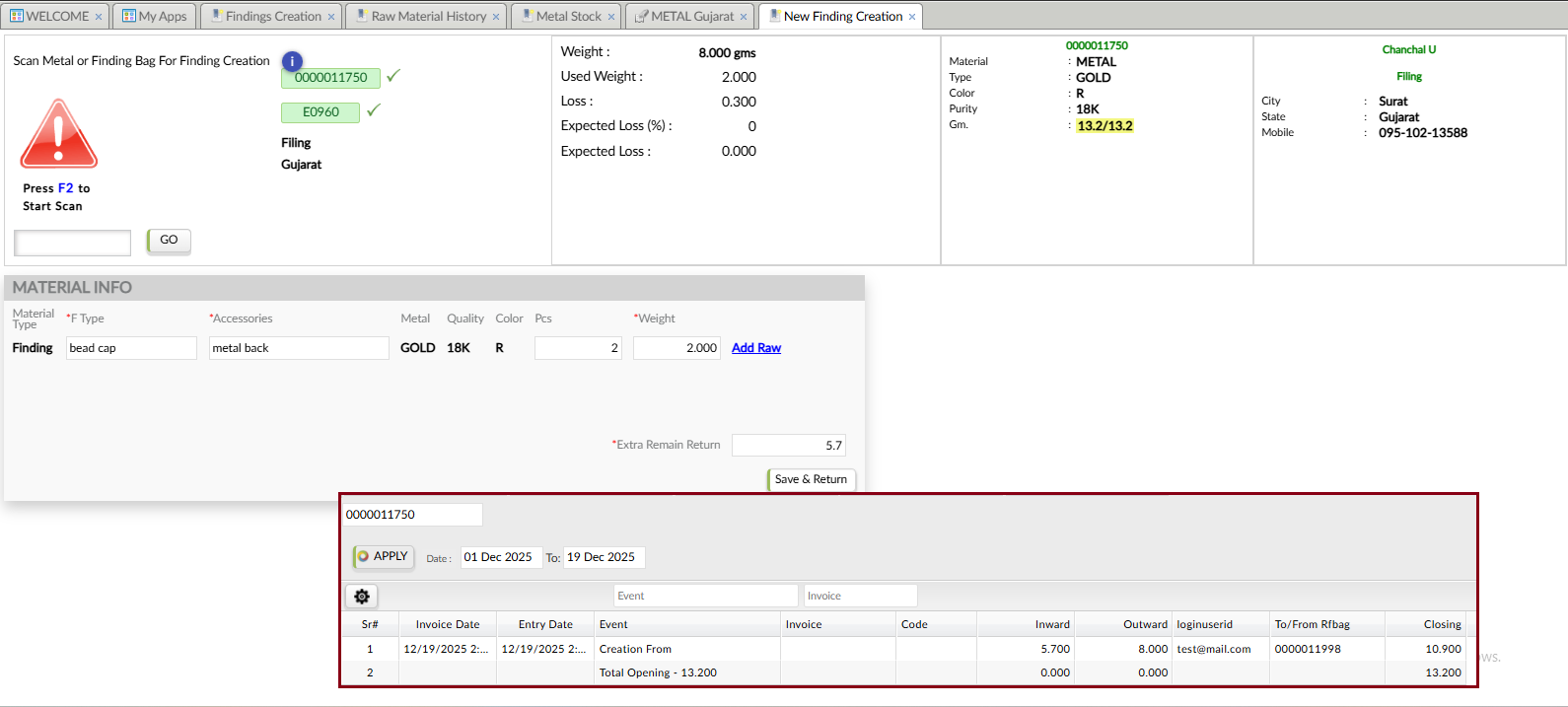
Task: Open the METAL Gujarat tab
Action: click(x=691, y=17)
